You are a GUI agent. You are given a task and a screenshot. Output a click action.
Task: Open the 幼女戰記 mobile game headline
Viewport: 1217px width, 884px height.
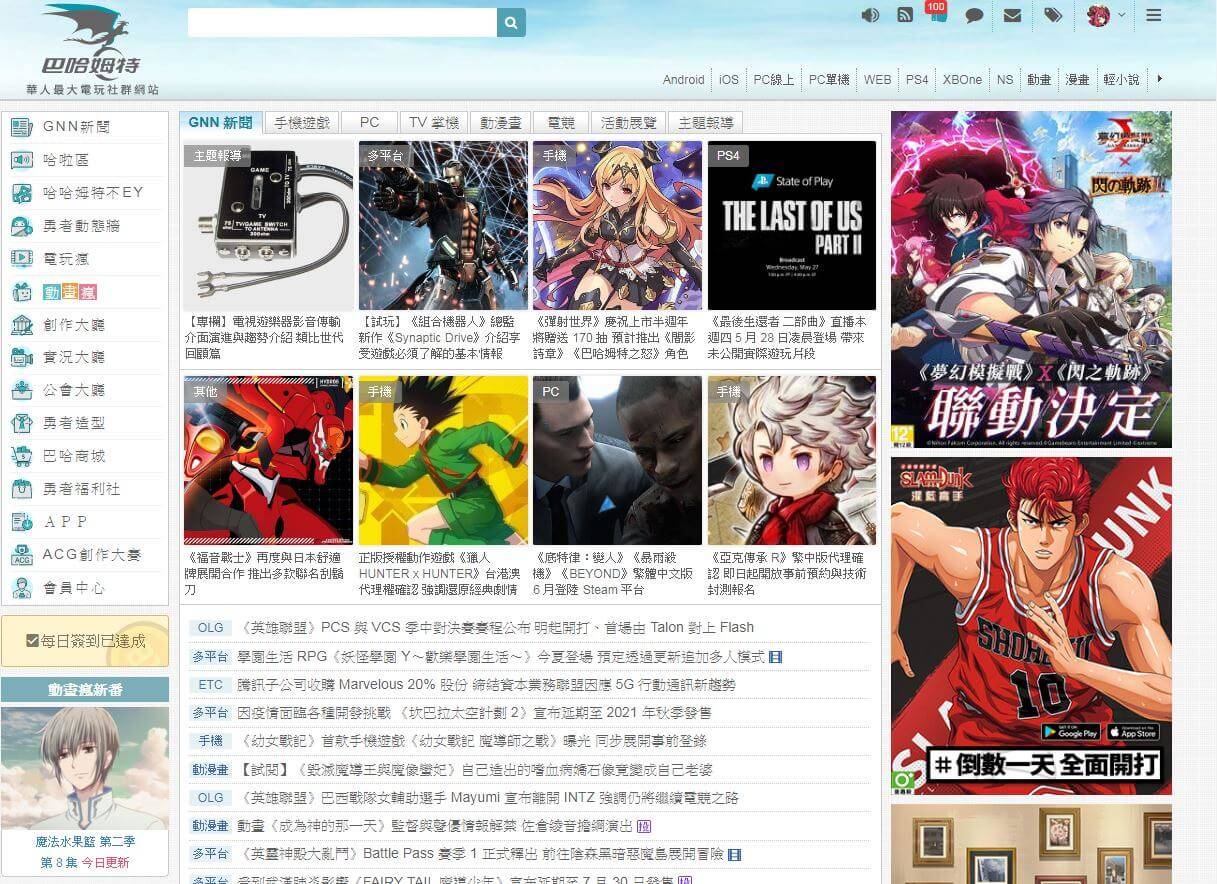click(x=472, y=741)
